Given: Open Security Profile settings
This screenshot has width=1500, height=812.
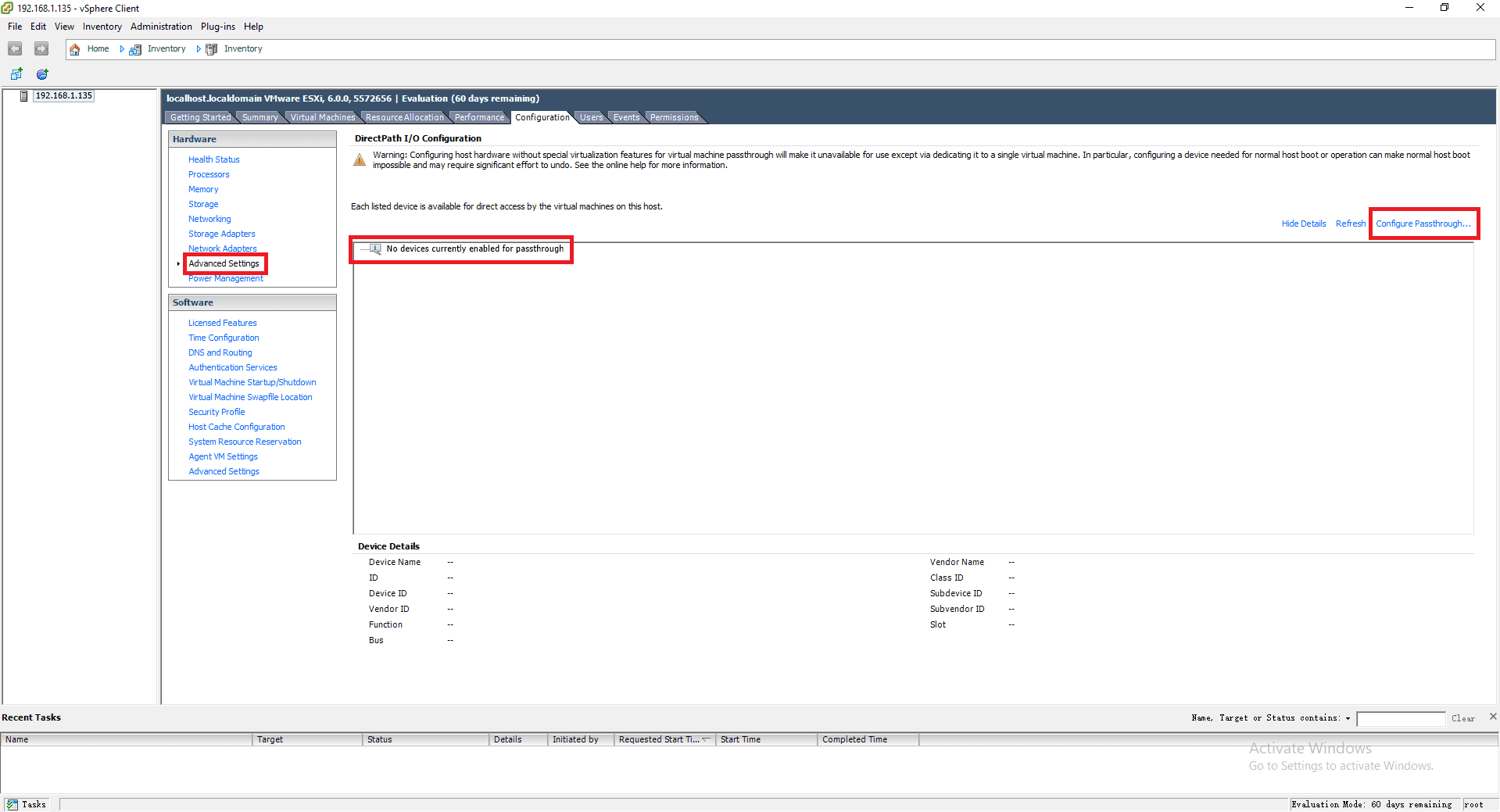Looking at the screenshot, I should [x=217, y=412].
